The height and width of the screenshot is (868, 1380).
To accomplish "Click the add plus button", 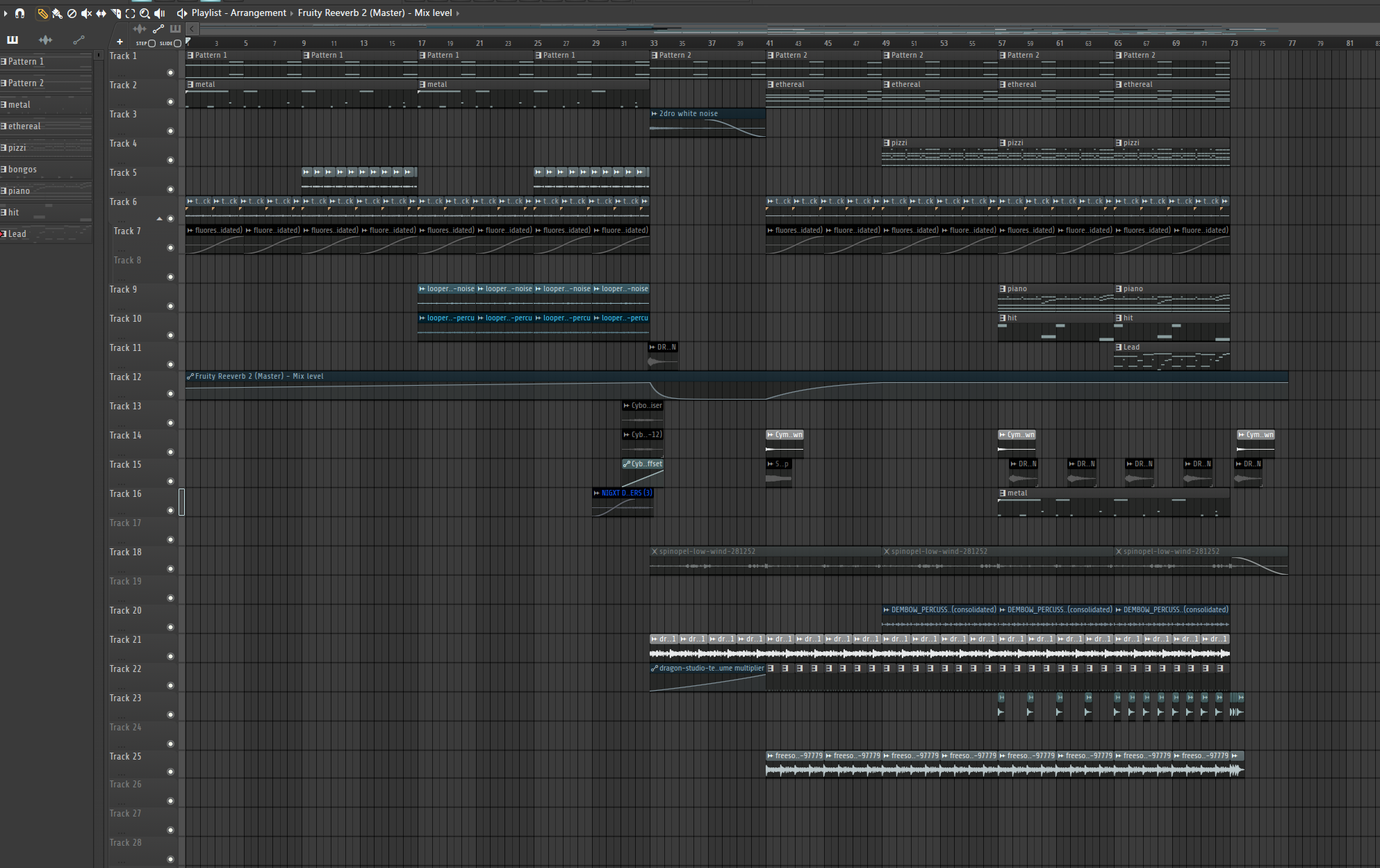I will click(x=120, y=42).
